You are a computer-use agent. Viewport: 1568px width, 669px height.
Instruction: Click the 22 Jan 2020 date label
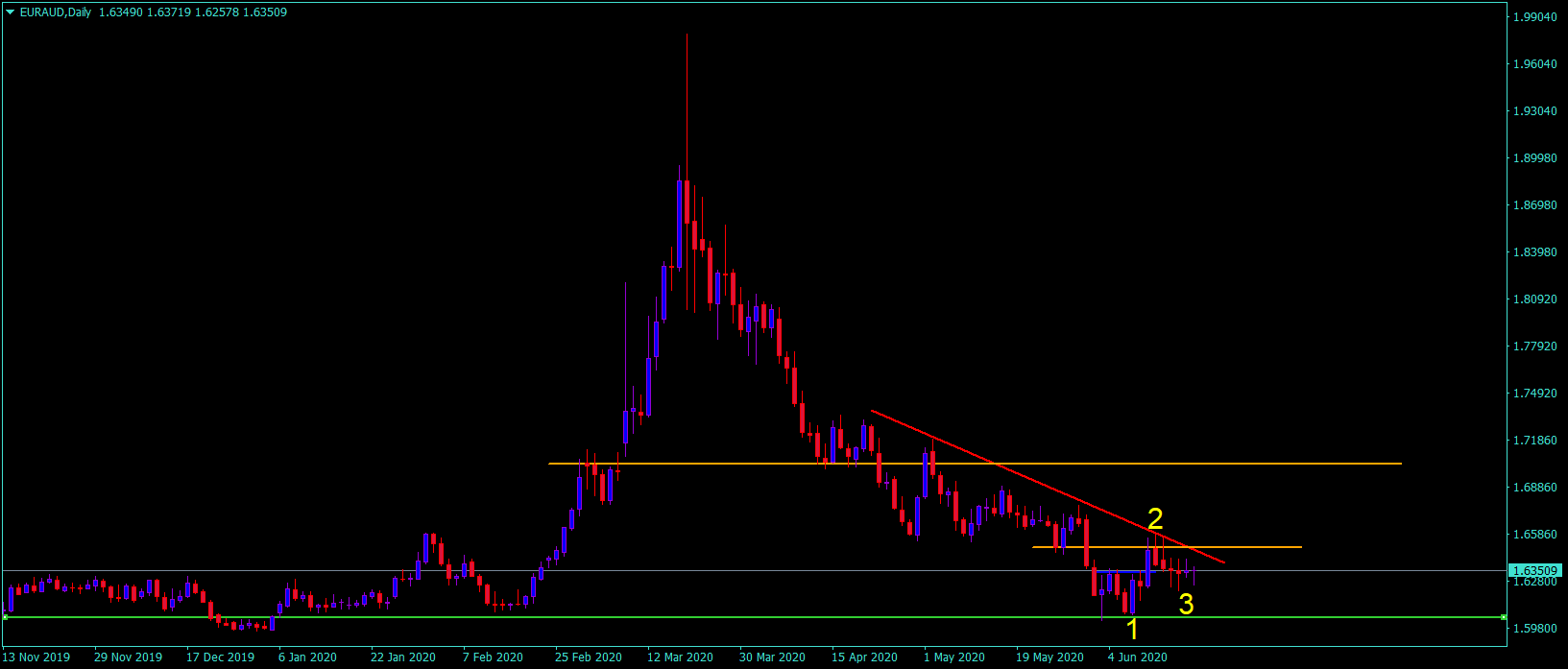point(403,657)
